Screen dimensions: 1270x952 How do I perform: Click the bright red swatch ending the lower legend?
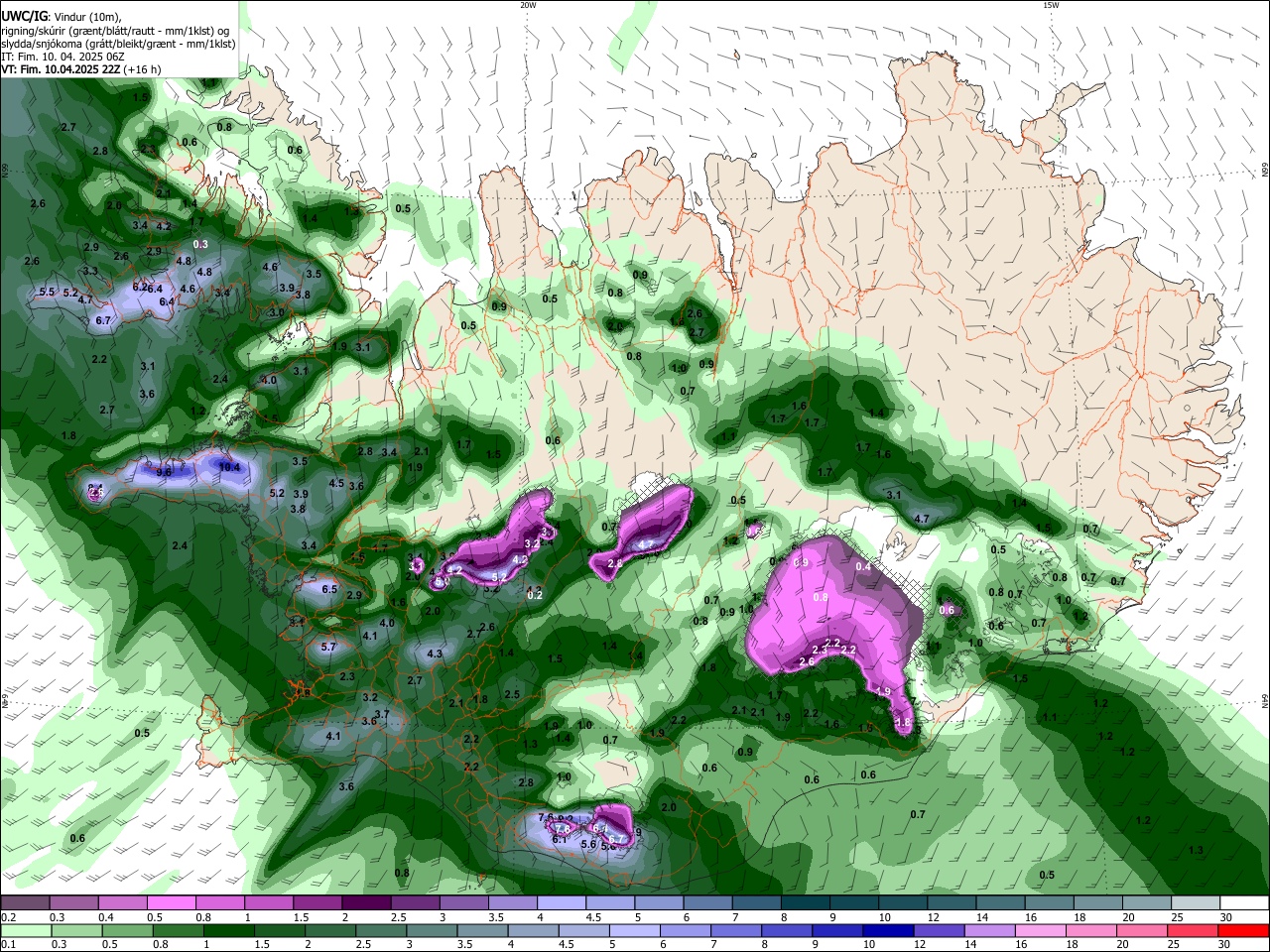[1241, 931]
